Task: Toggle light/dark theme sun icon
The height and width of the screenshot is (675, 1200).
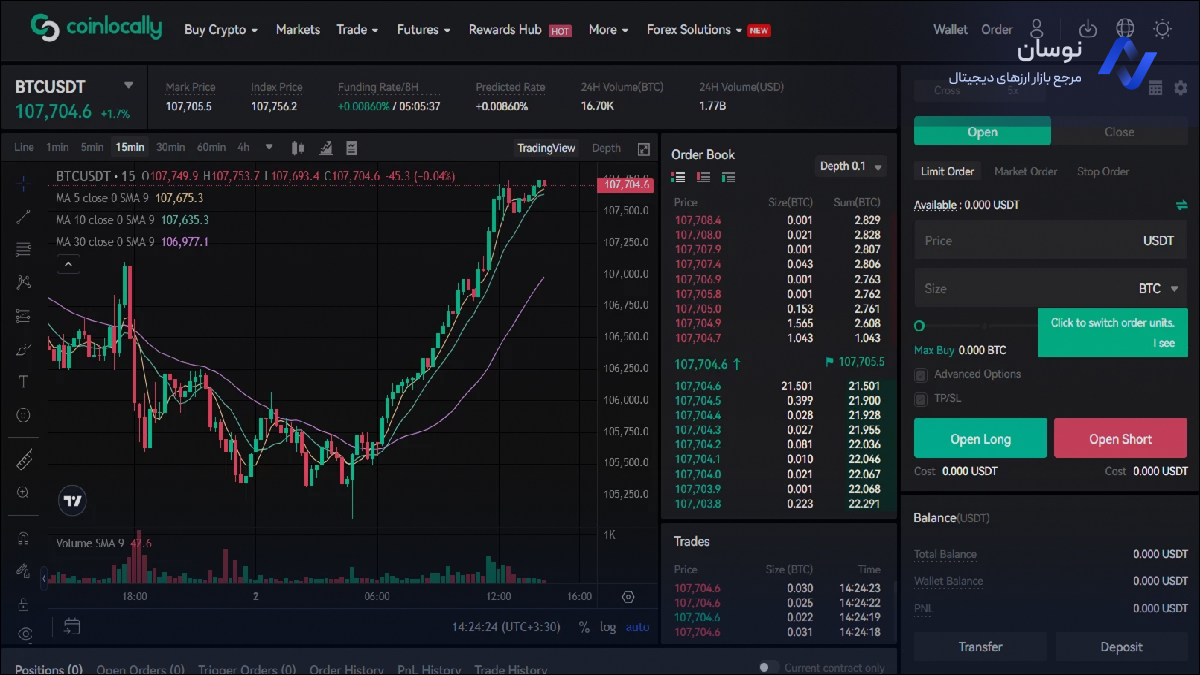Action: pyautogui.click(x=1161, y=29)
